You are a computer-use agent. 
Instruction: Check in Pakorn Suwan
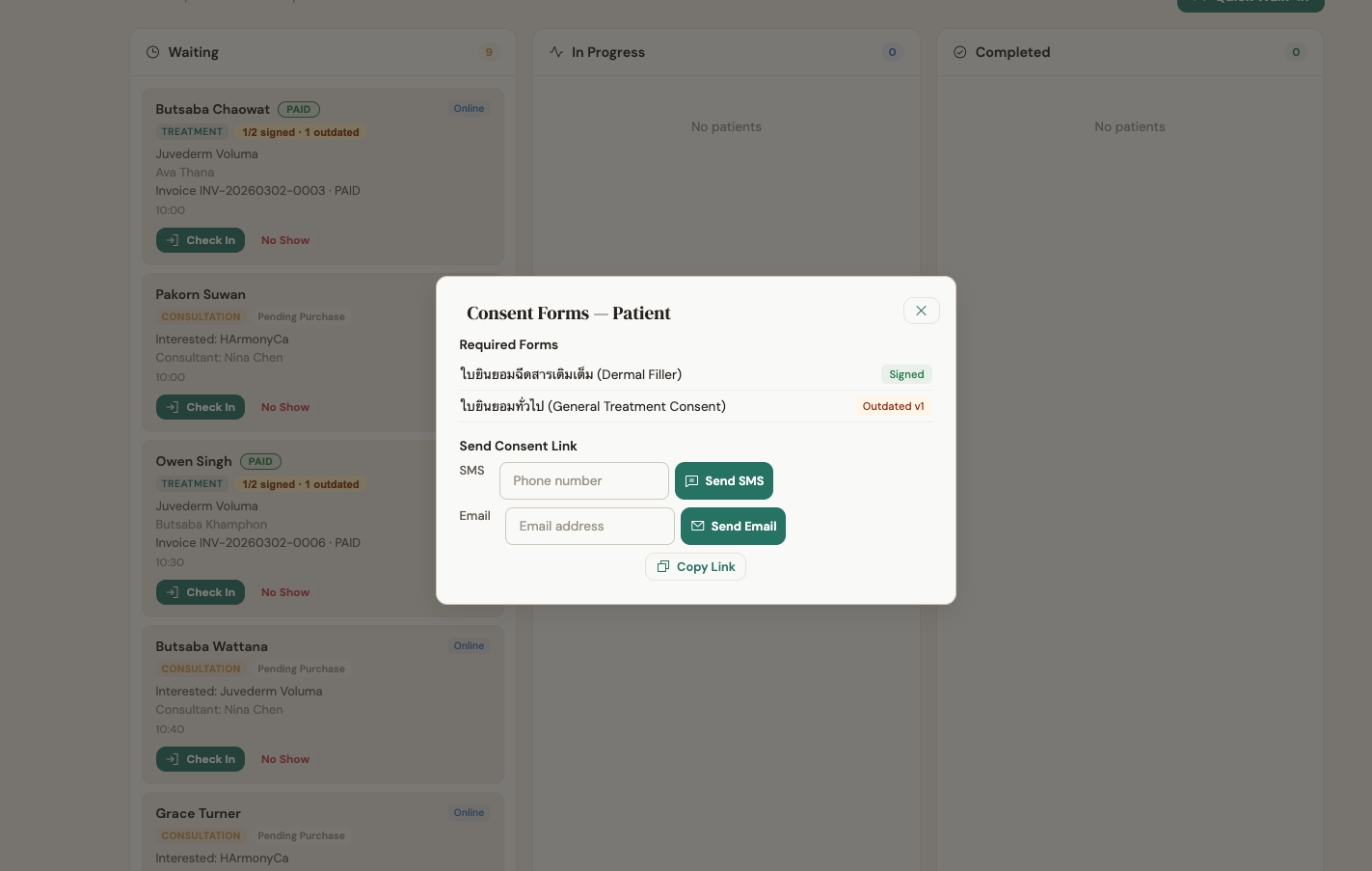[x=200, y=407]
